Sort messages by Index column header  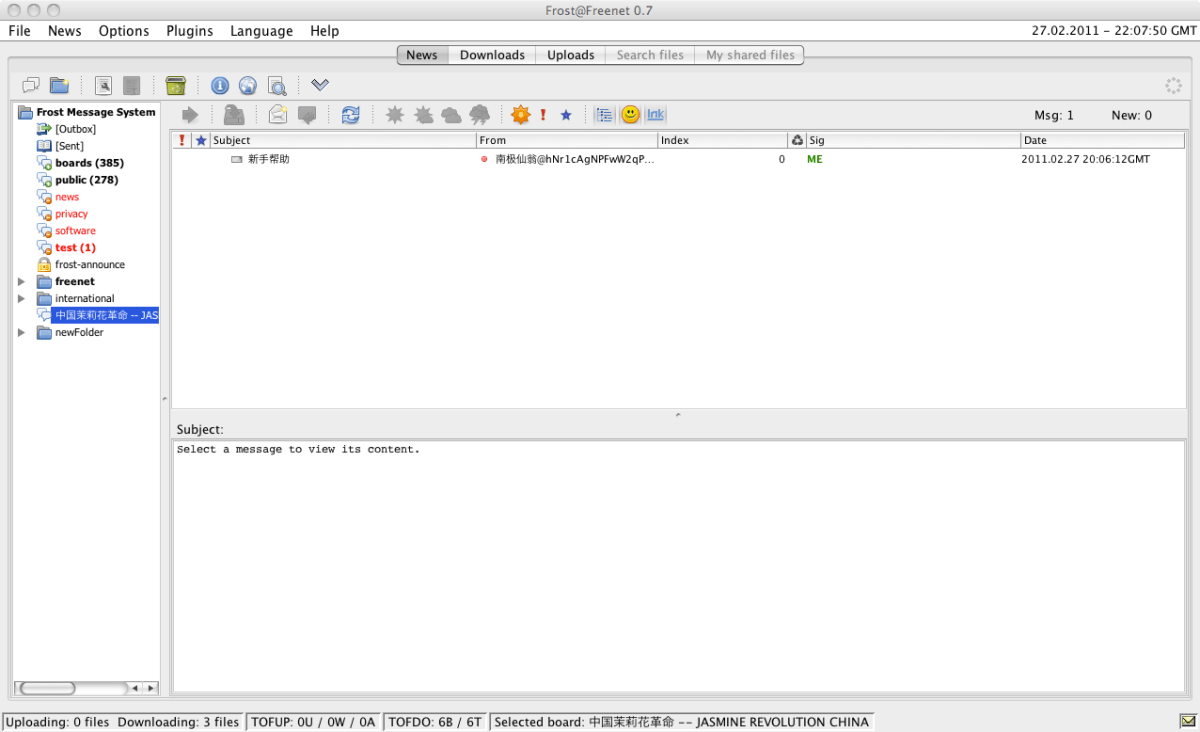click(722, 140)
